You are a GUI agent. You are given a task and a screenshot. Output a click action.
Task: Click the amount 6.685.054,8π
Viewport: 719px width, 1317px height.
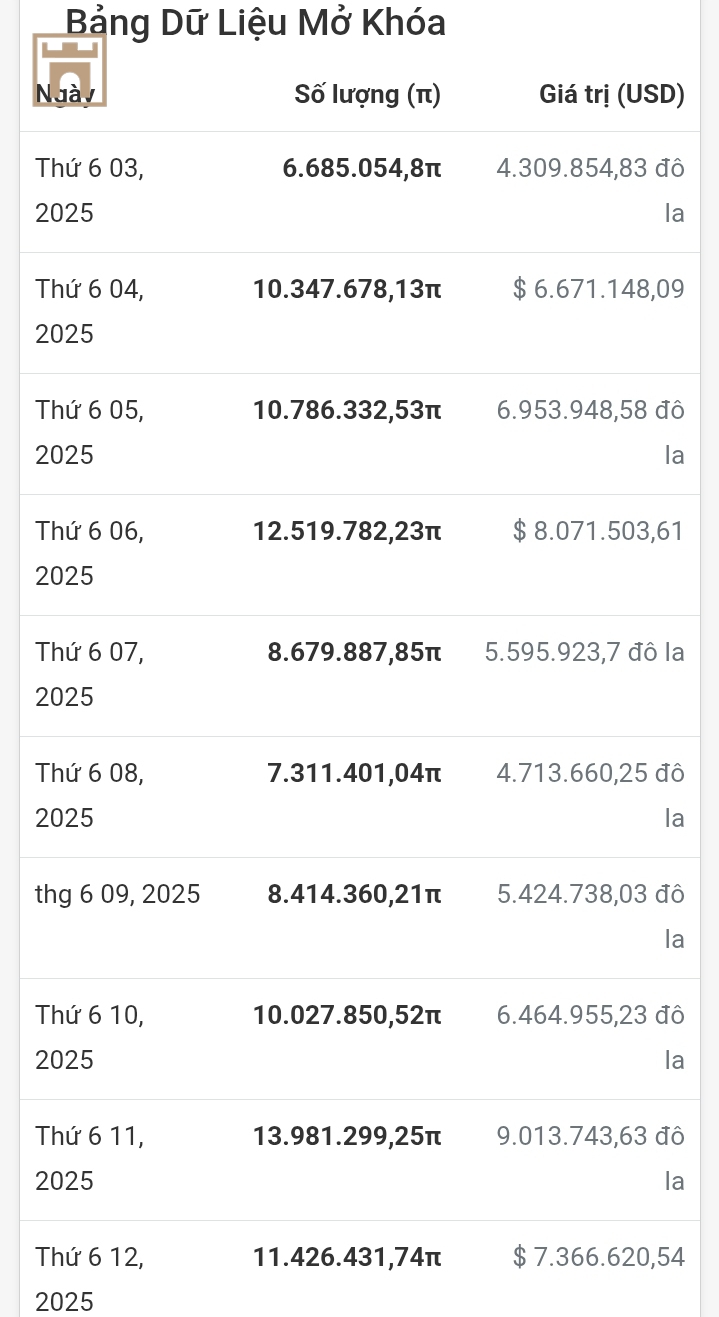click(362, 168)
